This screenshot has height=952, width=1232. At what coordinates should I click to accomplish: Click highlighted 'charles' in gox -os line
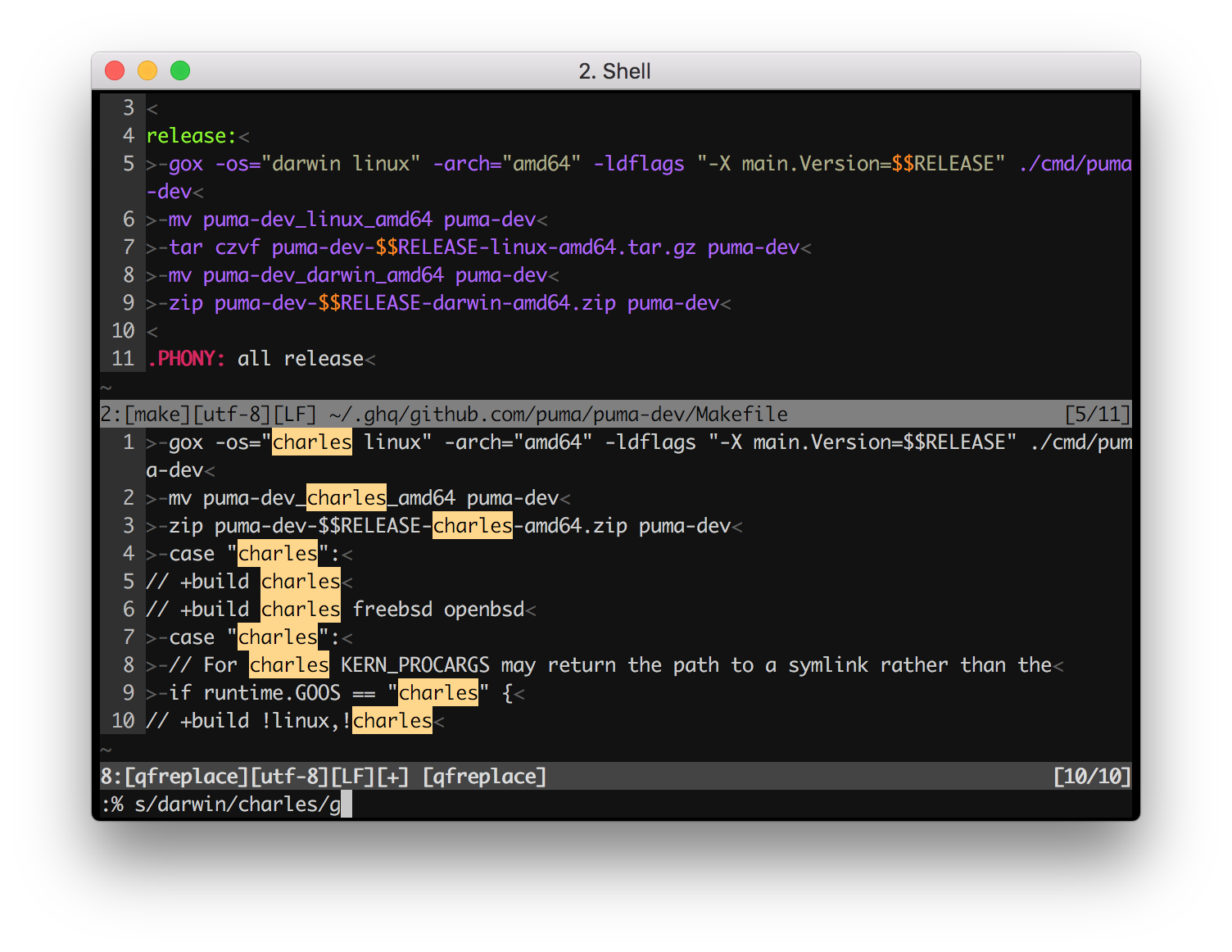(312, 442)
